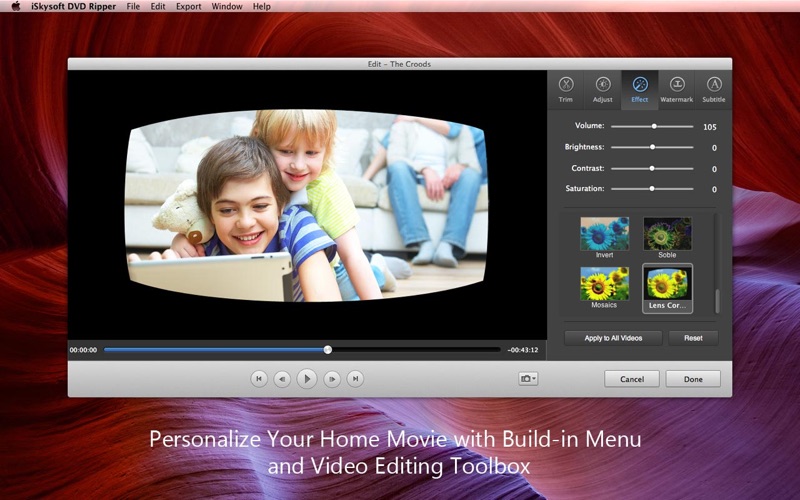The height and width of the screenshot is (500, 800).
Task: Click the playback progress knob
Action: (x=328, y=349)
